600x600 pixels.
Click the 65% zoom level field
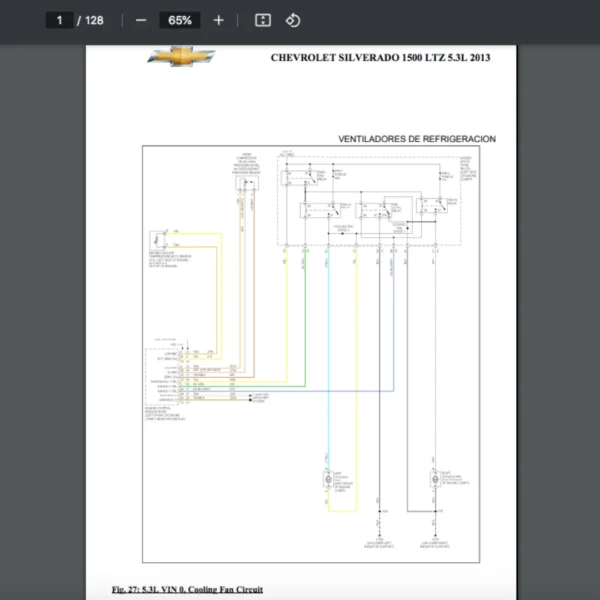[x=180, y=20]
